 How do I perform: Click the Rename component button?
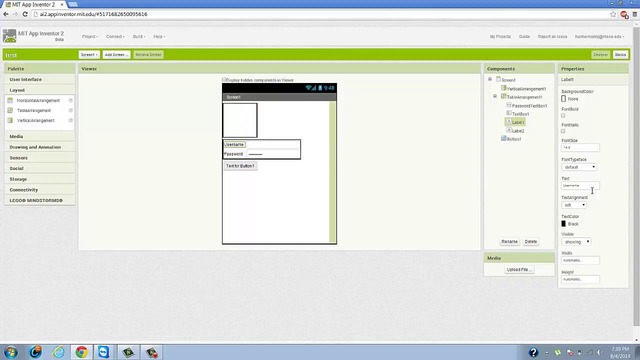coord(509,241)
